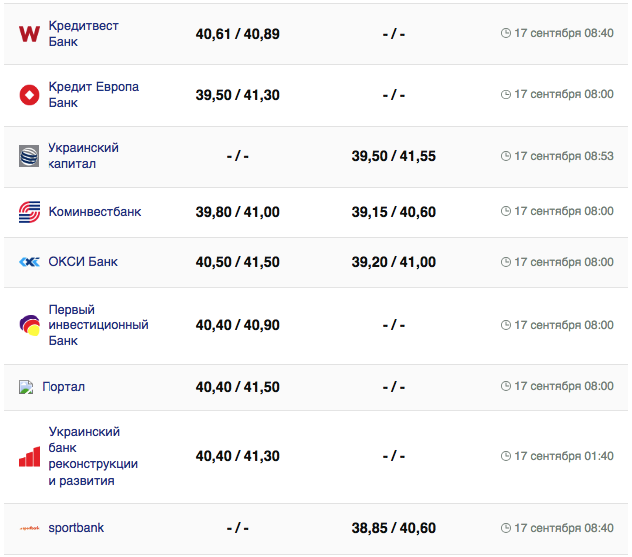Click the ОКСИ Банк blue logo
Image resolution: width=632 pixels, height=557 pixels.
pyautogui.click(x=29, y=262)
